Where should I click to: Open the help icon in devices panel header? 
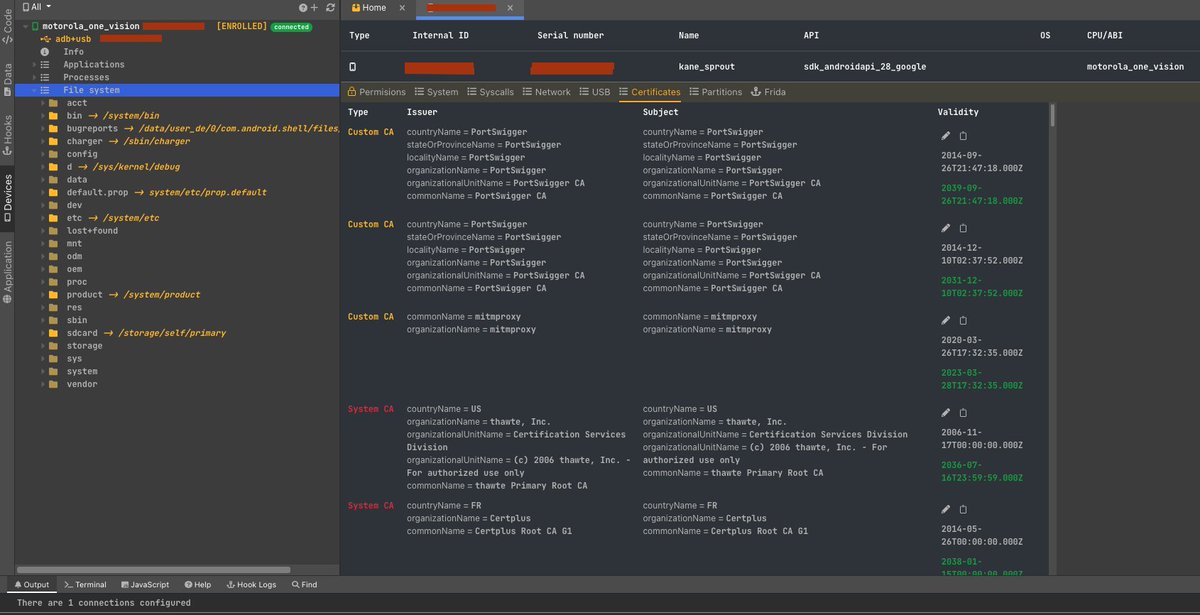coord(301,7)
